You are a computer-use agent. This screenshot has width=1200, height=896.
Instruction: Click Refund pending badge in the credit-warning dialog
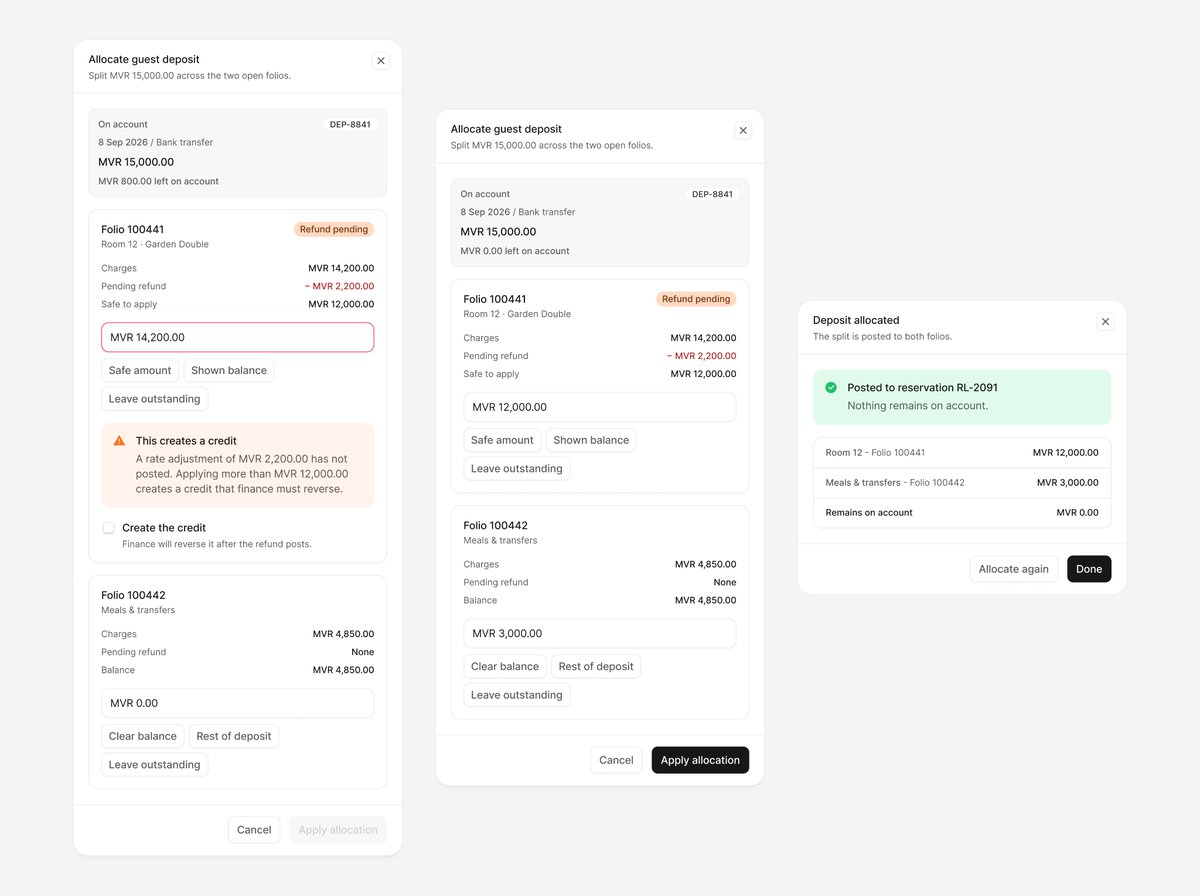[x=334, y=230]
